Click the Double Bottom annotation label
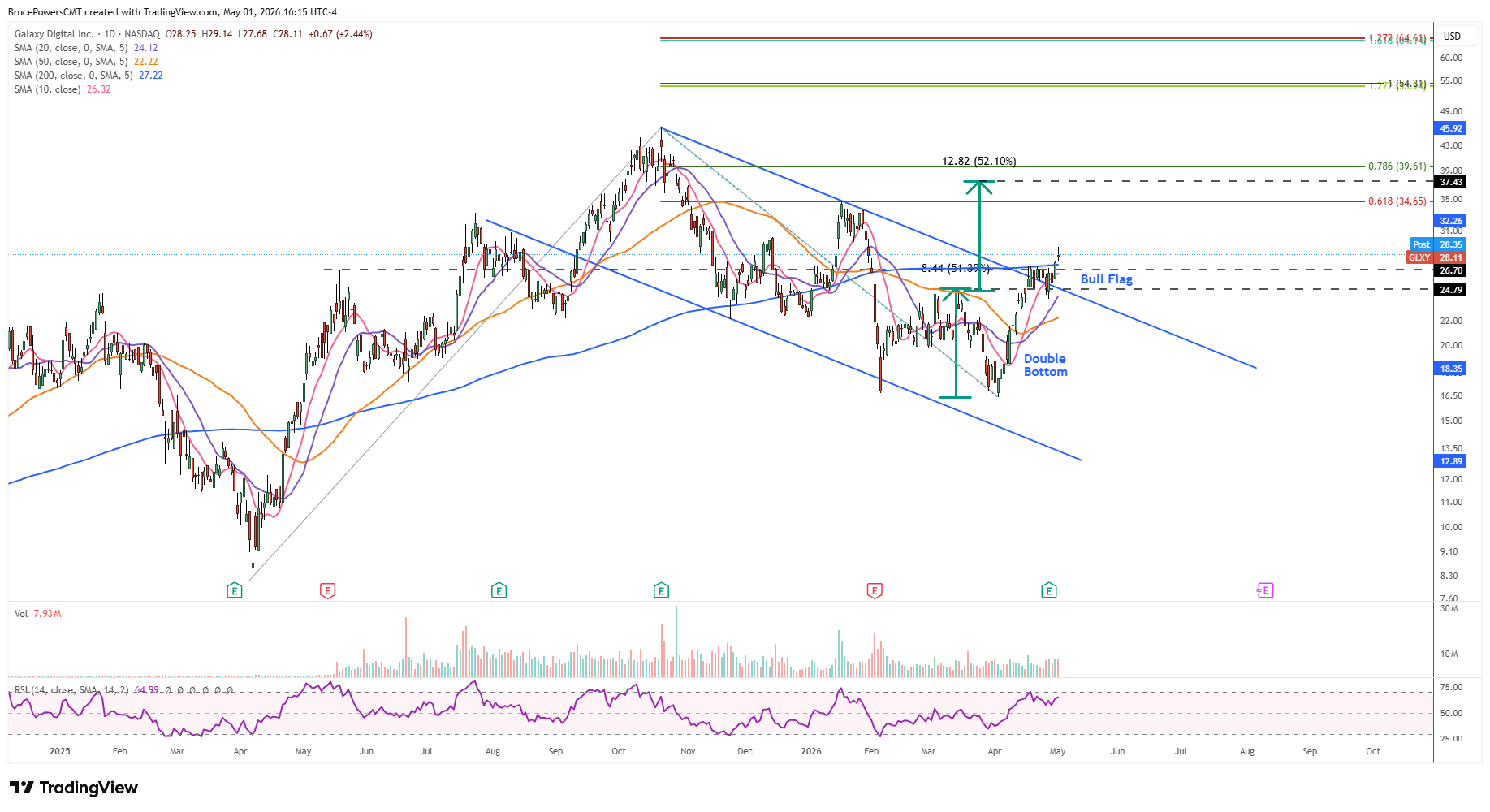This screenshot has width=1490, height=812. [1045, 365]
